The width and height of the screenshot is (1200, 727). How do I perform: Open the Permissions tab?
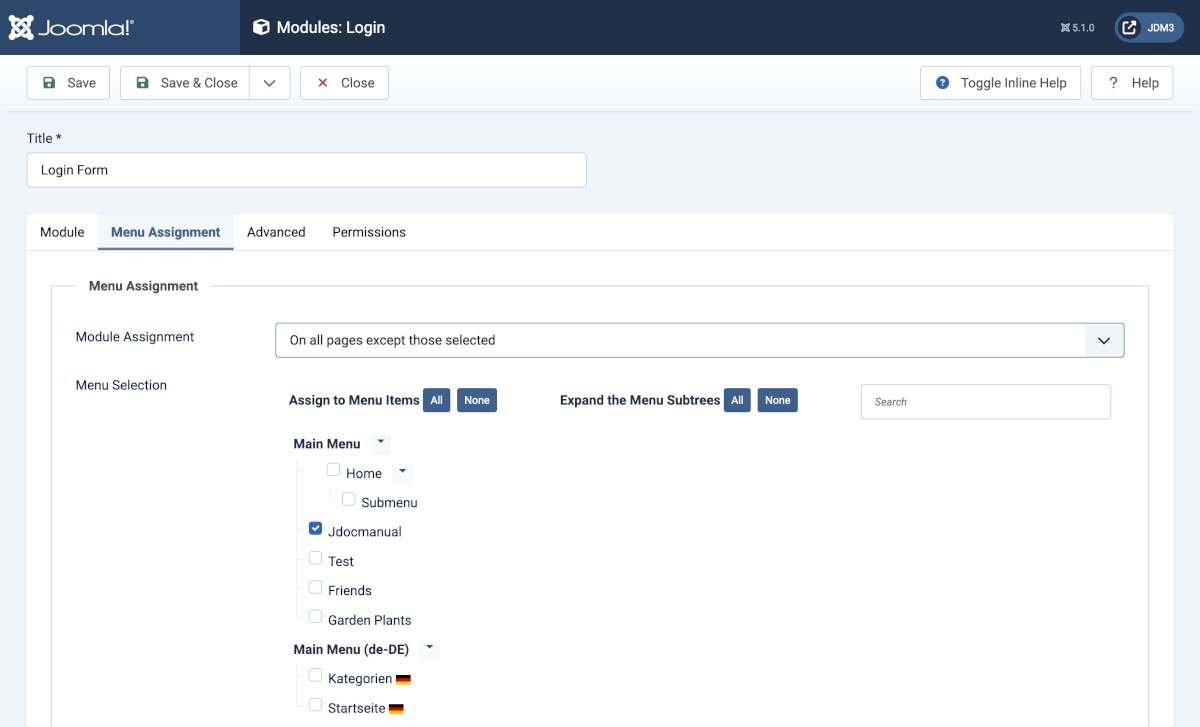[x=369, y=232]
